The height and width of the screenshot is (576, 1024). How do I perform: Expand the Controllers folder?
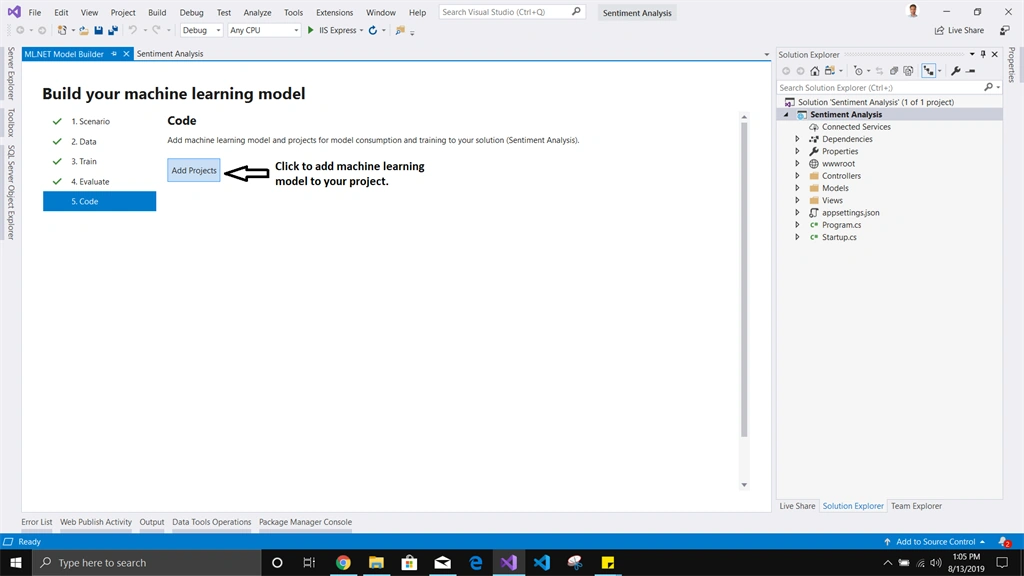point(797,176)
